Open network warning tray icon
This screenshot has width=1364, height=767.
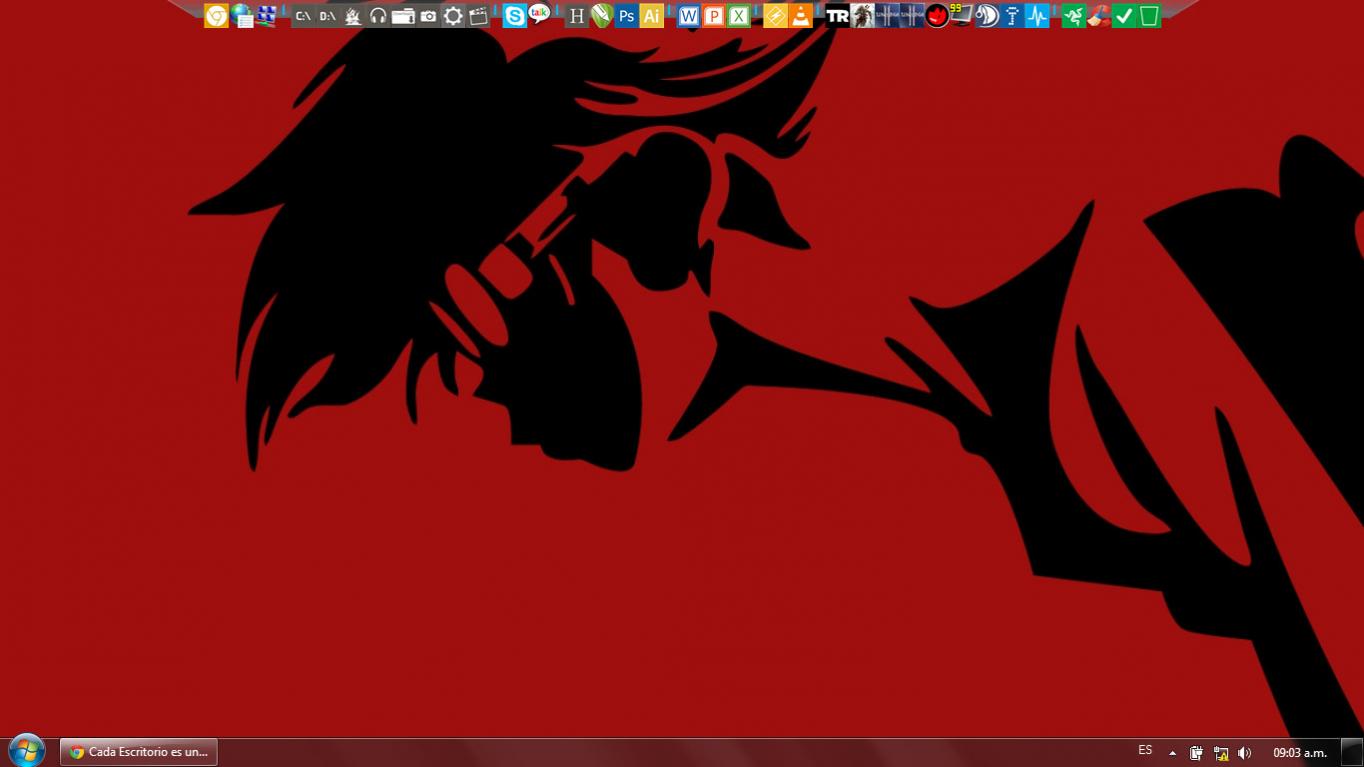click(1221, 753)
